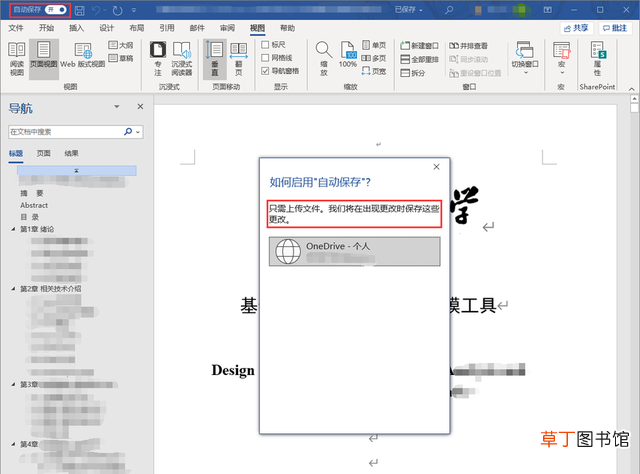This screenshot has width=640, height=474.
Task: Open the 文件 menu tab
Action: coord(16,28)
